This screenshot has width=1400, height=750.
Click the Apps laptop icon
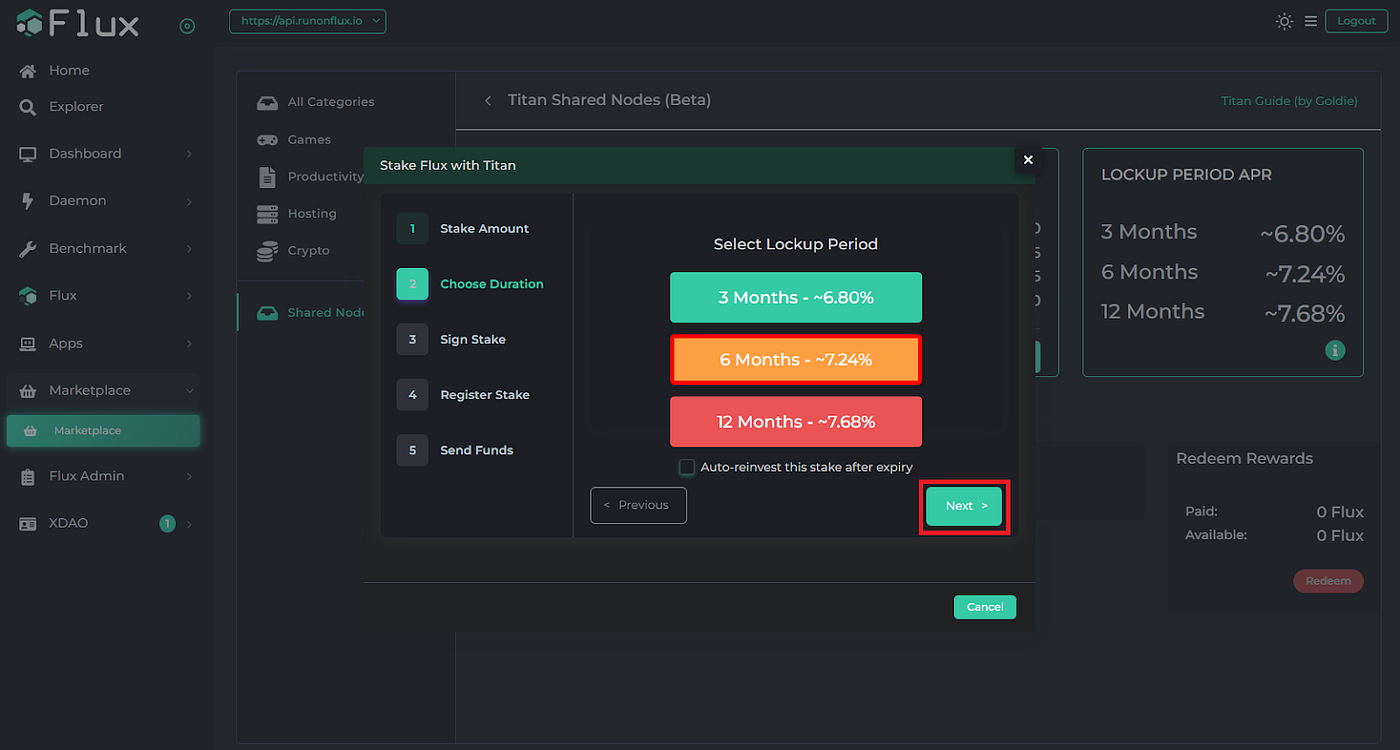click(28, 344)
